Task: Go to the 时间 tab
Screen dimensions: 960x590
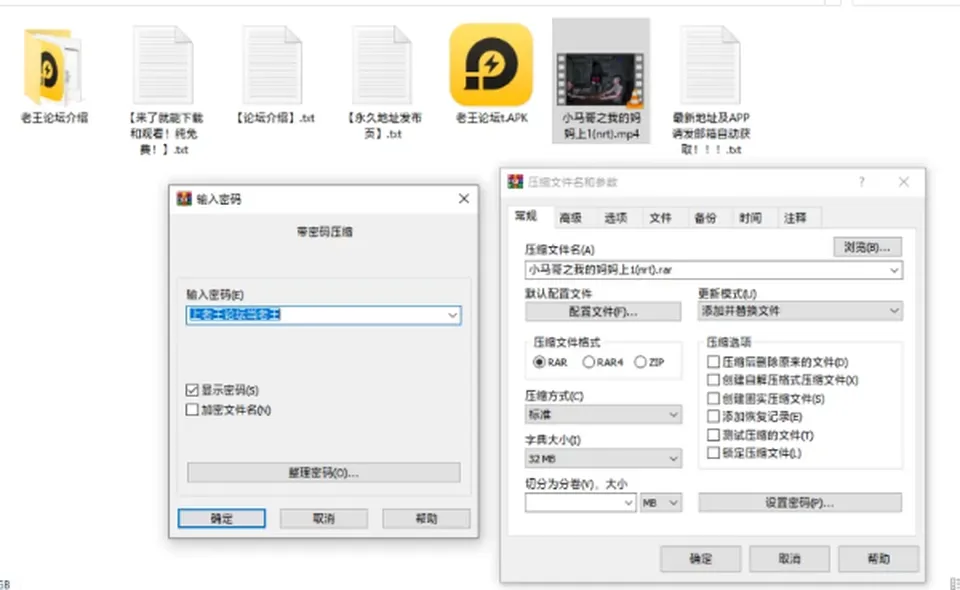Action: pos(751,218)
